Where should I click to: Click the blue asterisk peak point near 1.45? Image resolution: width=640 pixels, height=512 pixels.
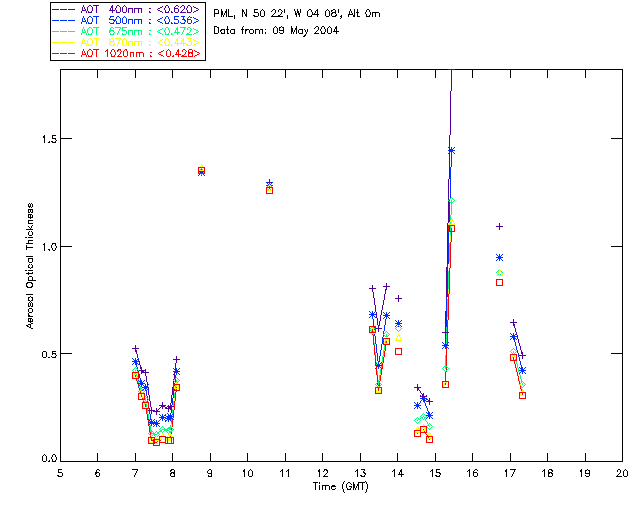tap(451, 151)
